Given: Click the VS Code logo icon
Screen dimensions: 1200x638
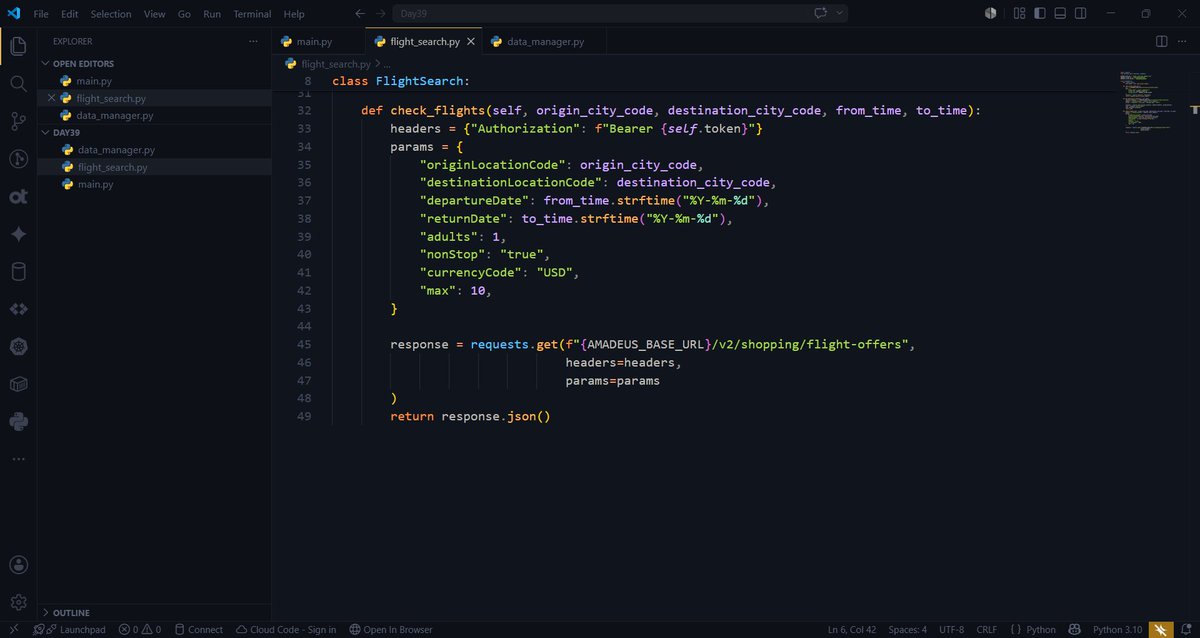Looking at the screenshot, I should (14, 14).
